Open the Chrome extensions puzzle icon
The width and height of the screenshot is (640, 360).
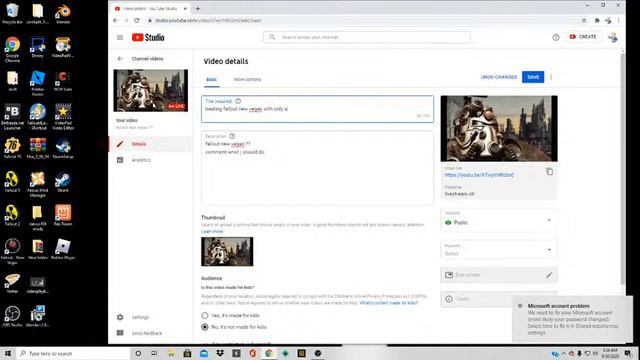click(597, 20)
